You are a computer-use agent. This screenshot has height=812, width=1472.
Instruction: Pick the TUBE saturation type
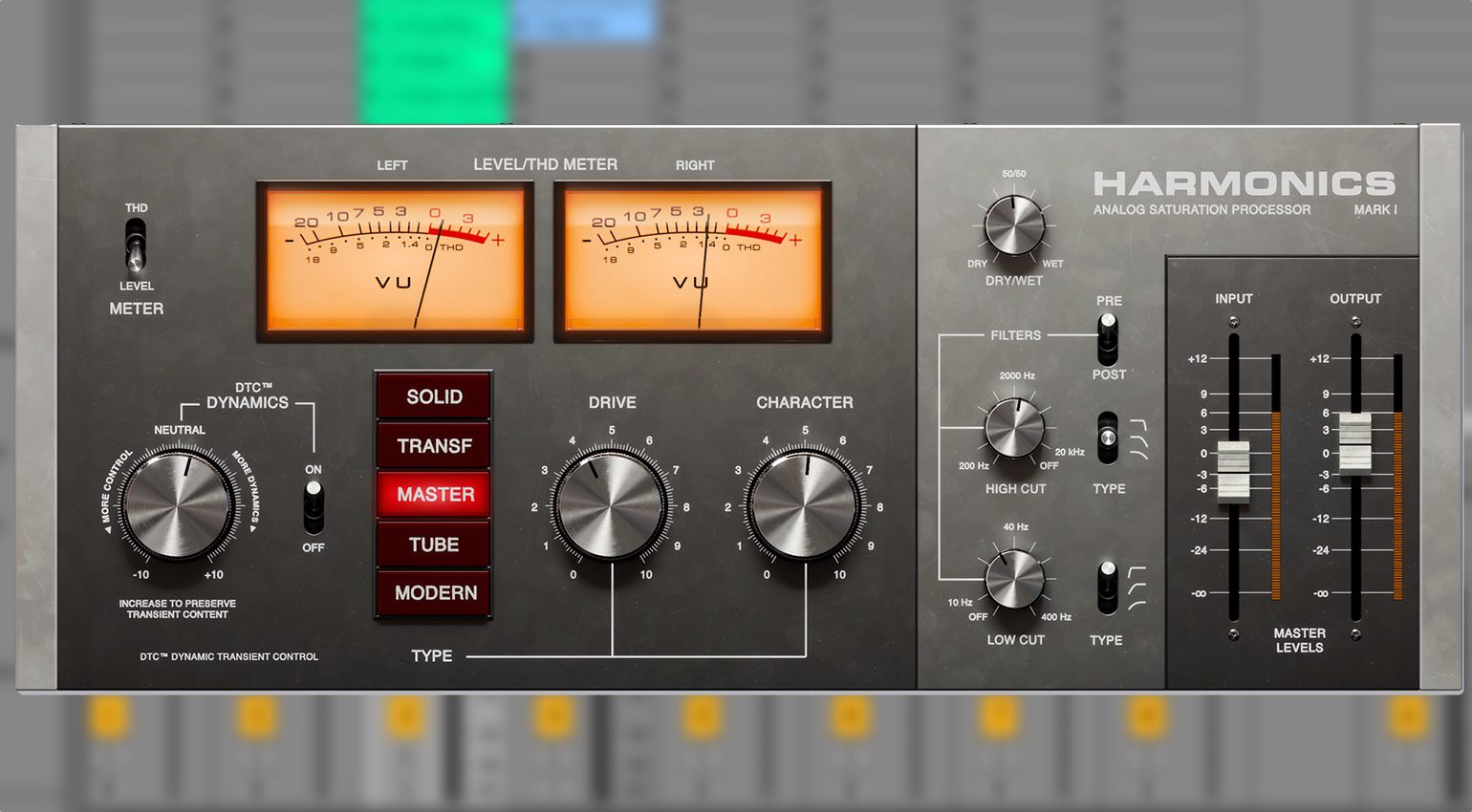pyautogui.click(x=434, y=545)
